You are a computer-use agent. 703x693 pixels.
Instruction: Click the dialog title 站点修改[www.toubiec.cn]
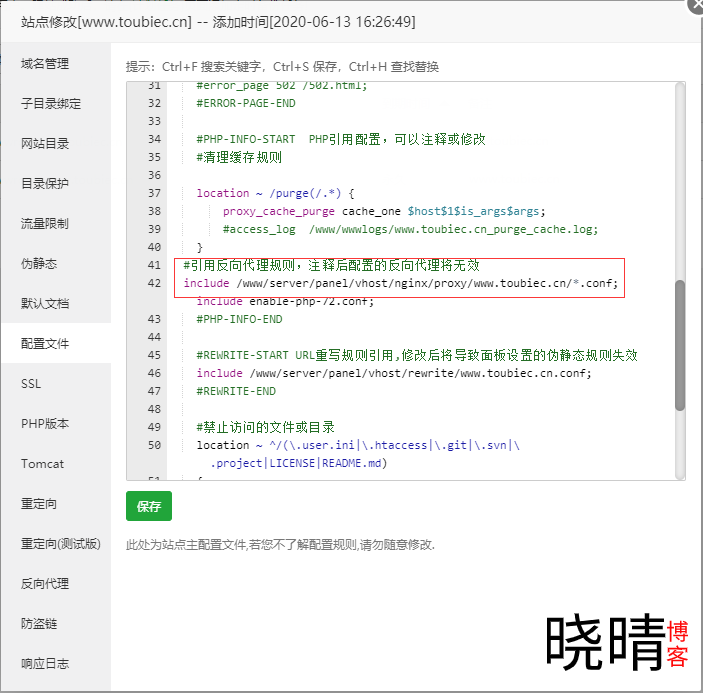[106, 22]
